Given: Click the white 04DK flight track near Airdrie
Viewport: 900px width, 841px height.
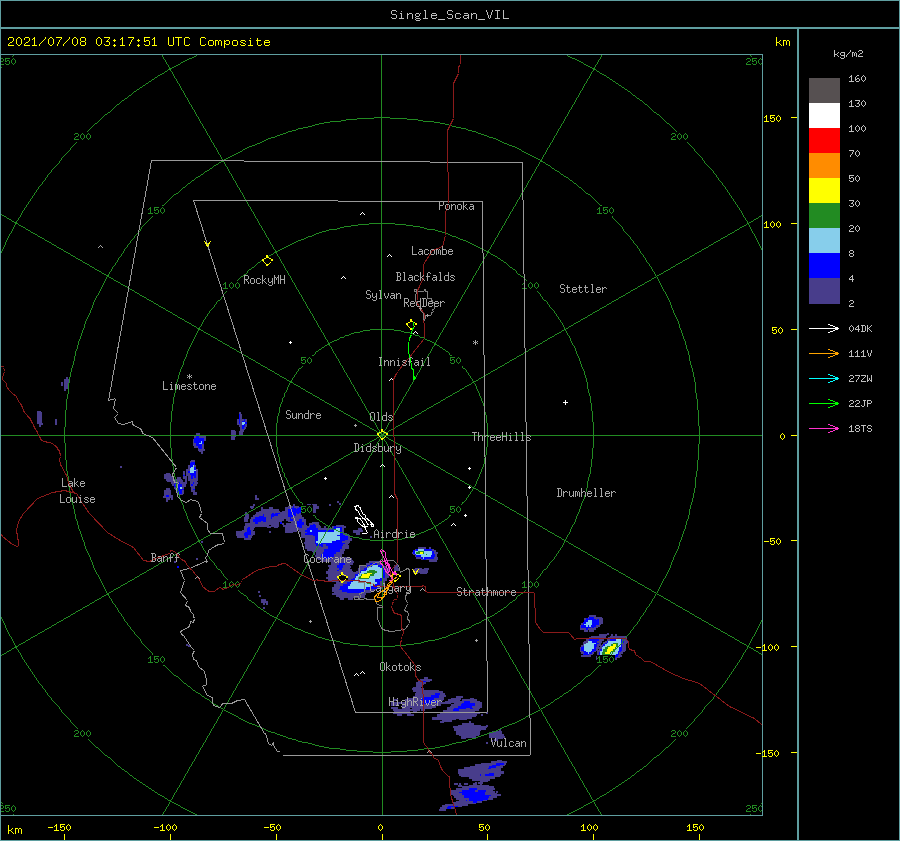Looking at the screenshot, I should click(363, 518).
